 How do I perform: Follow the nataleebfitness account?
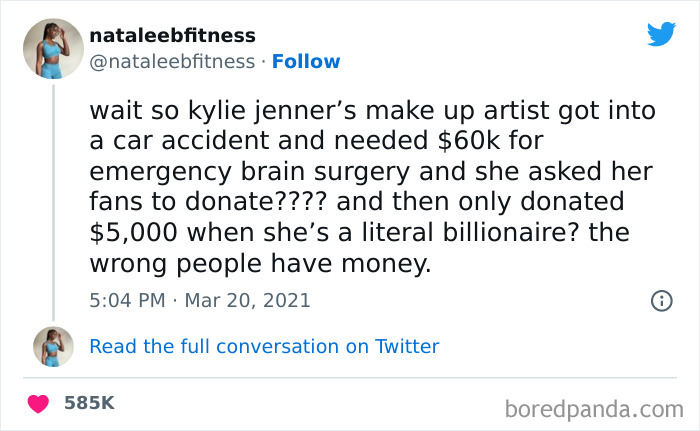301,62
